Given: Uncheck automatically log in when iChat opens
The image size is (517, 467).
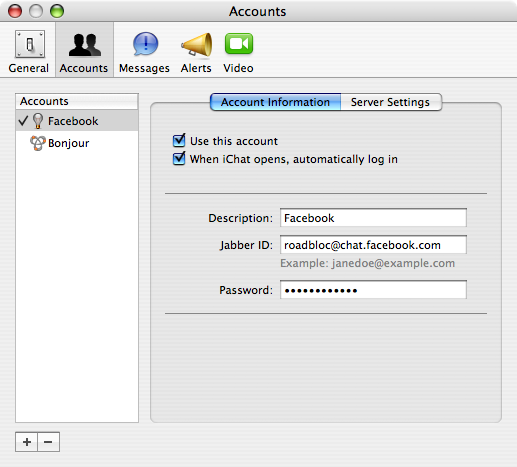Looking at the screenshot, I should (179, 158).
